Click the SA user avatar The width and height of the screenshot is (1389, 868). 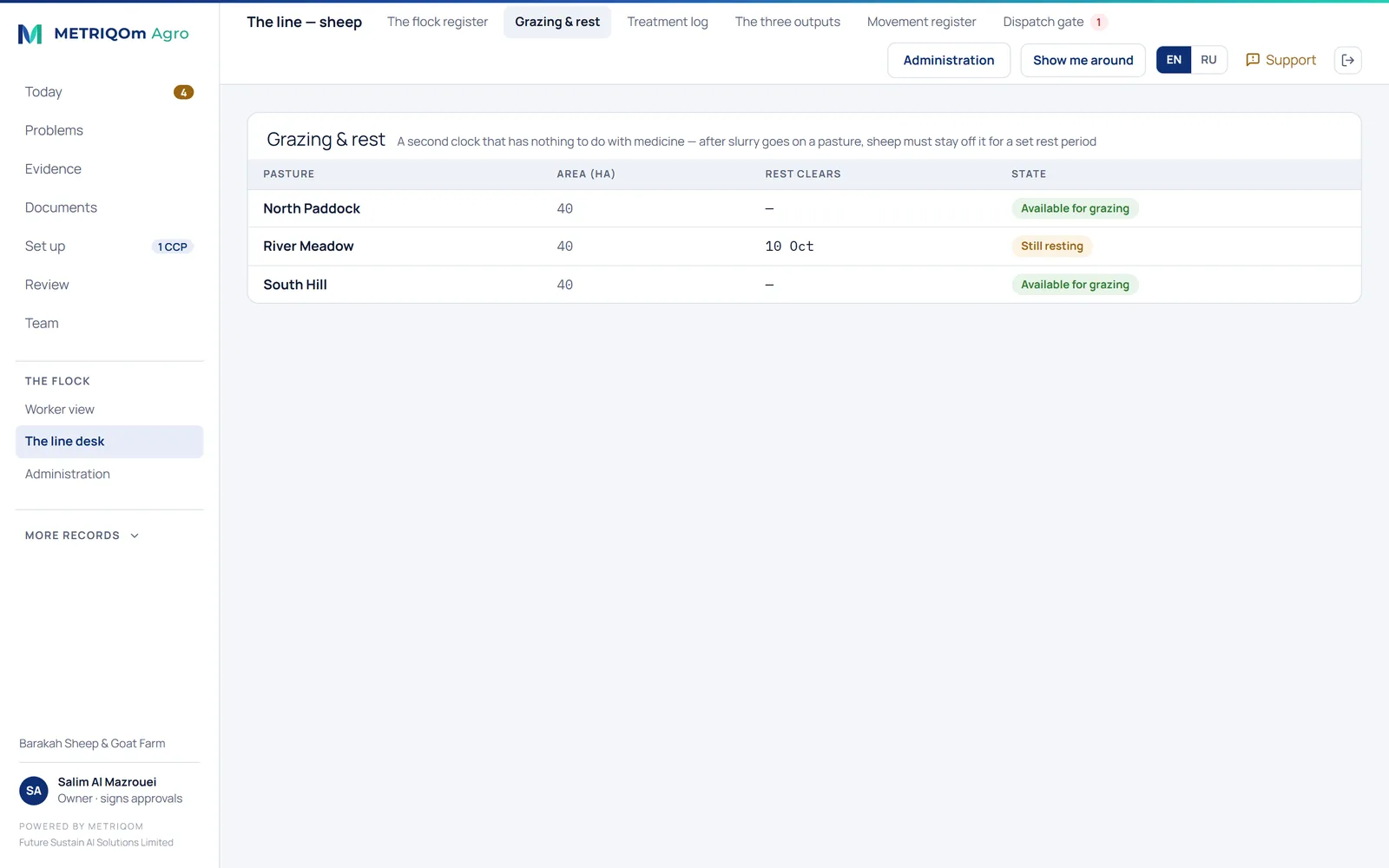pos(34,791)
